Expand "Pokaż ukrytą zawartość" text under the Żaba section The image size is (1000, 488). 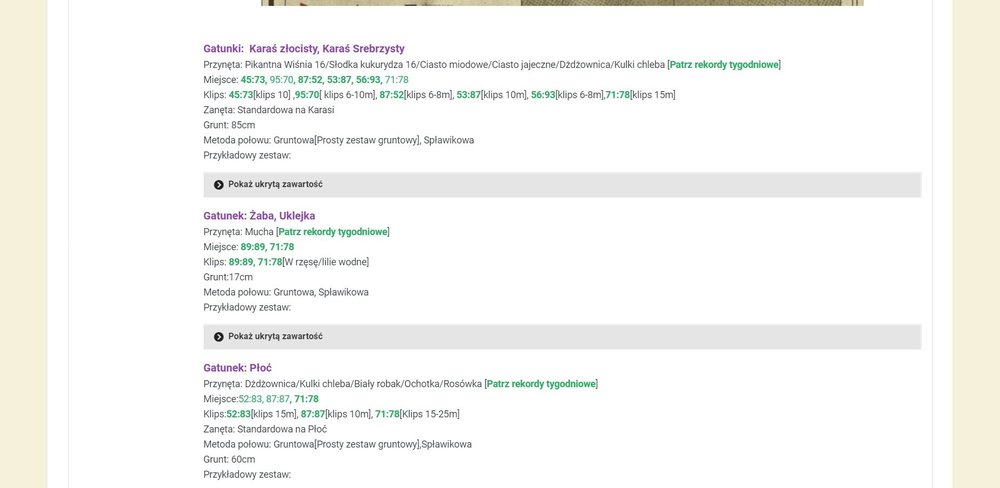275,337
